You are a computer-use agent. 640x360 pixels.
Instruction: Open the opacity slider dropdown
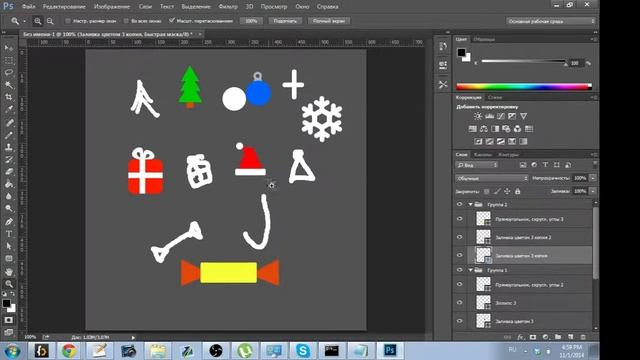click(593, 178)
